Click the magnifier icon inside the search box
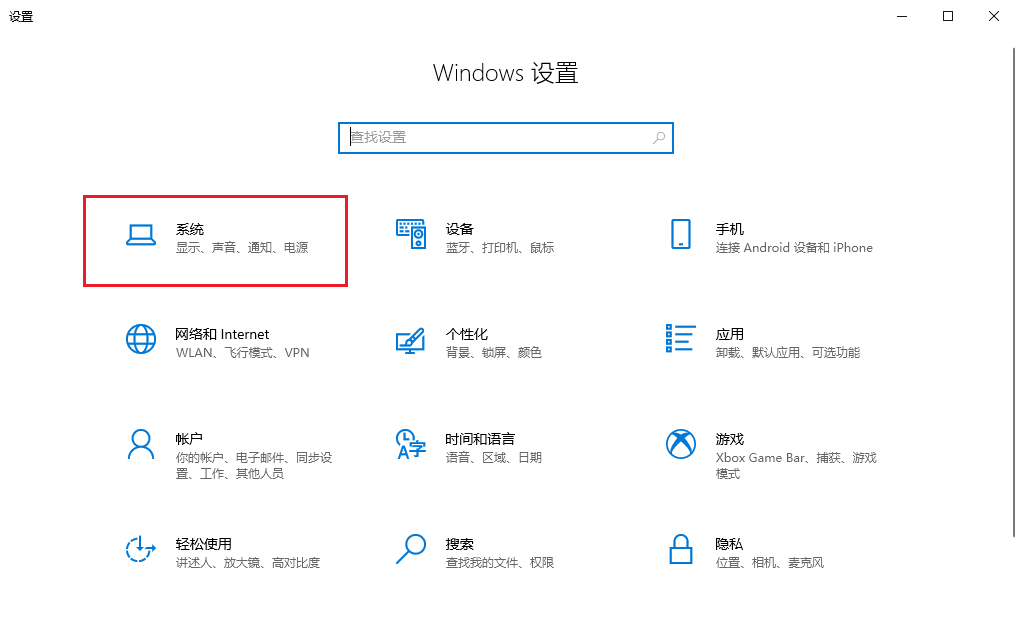Viewport: 1015px width, 624px height. pos(659,138)
